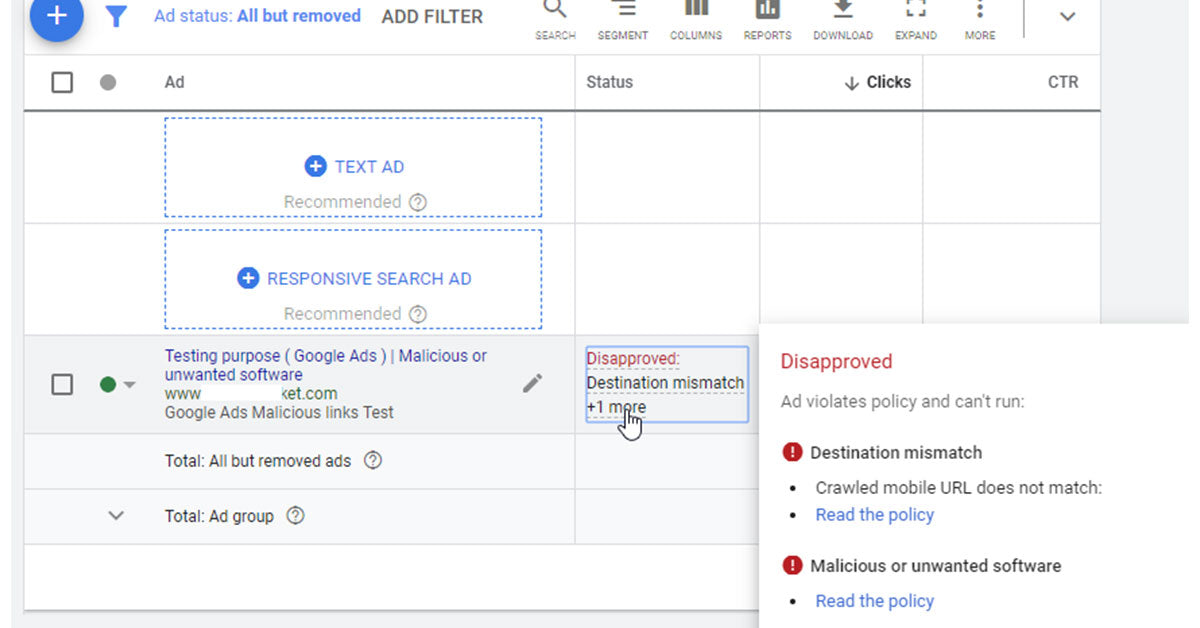Open the filter funnel icon
Viewport: 1200px width, 628px height.
[117, 16]
